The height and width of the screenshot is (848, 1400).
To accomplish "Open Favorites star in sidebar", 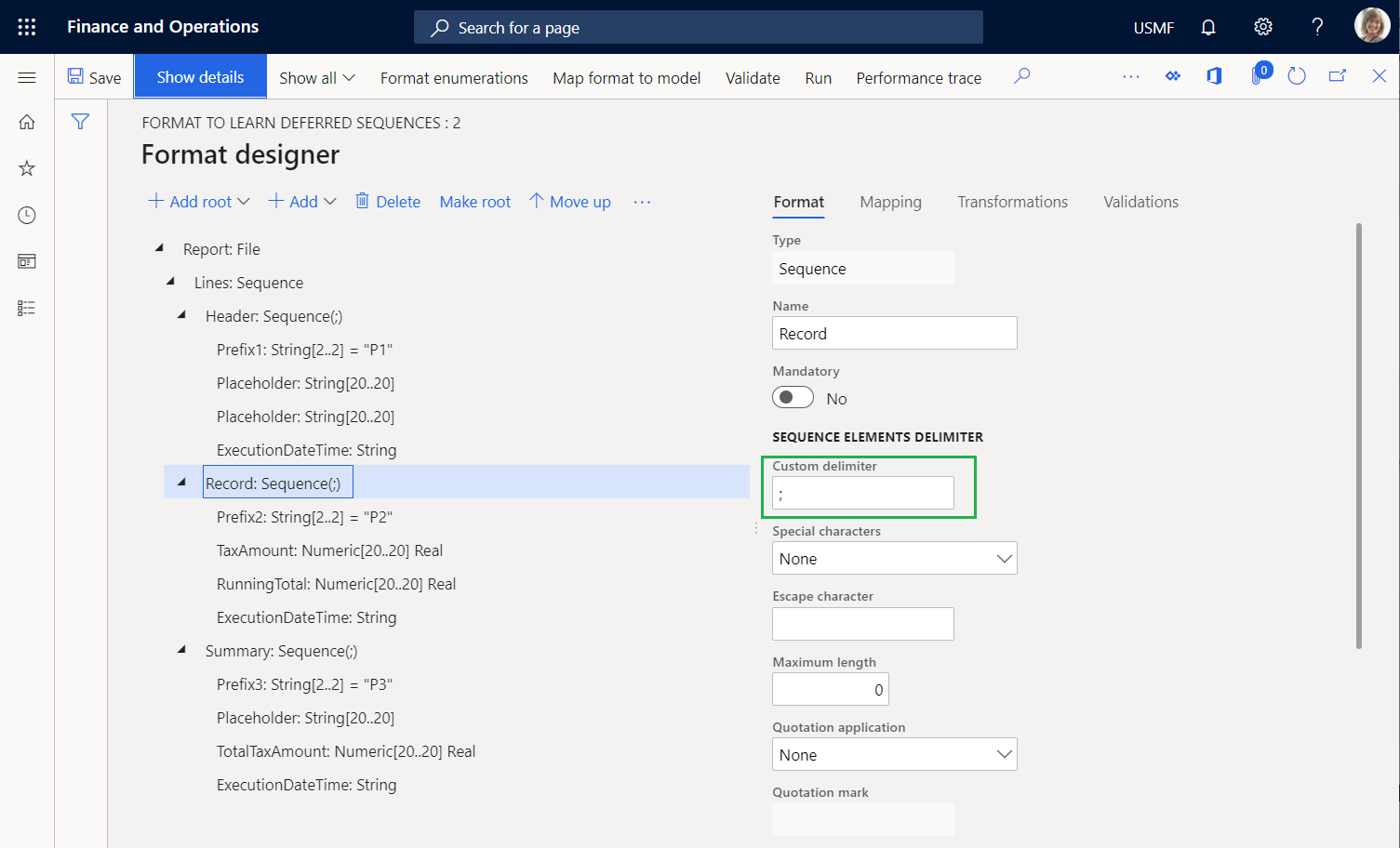I will point(27,168).
